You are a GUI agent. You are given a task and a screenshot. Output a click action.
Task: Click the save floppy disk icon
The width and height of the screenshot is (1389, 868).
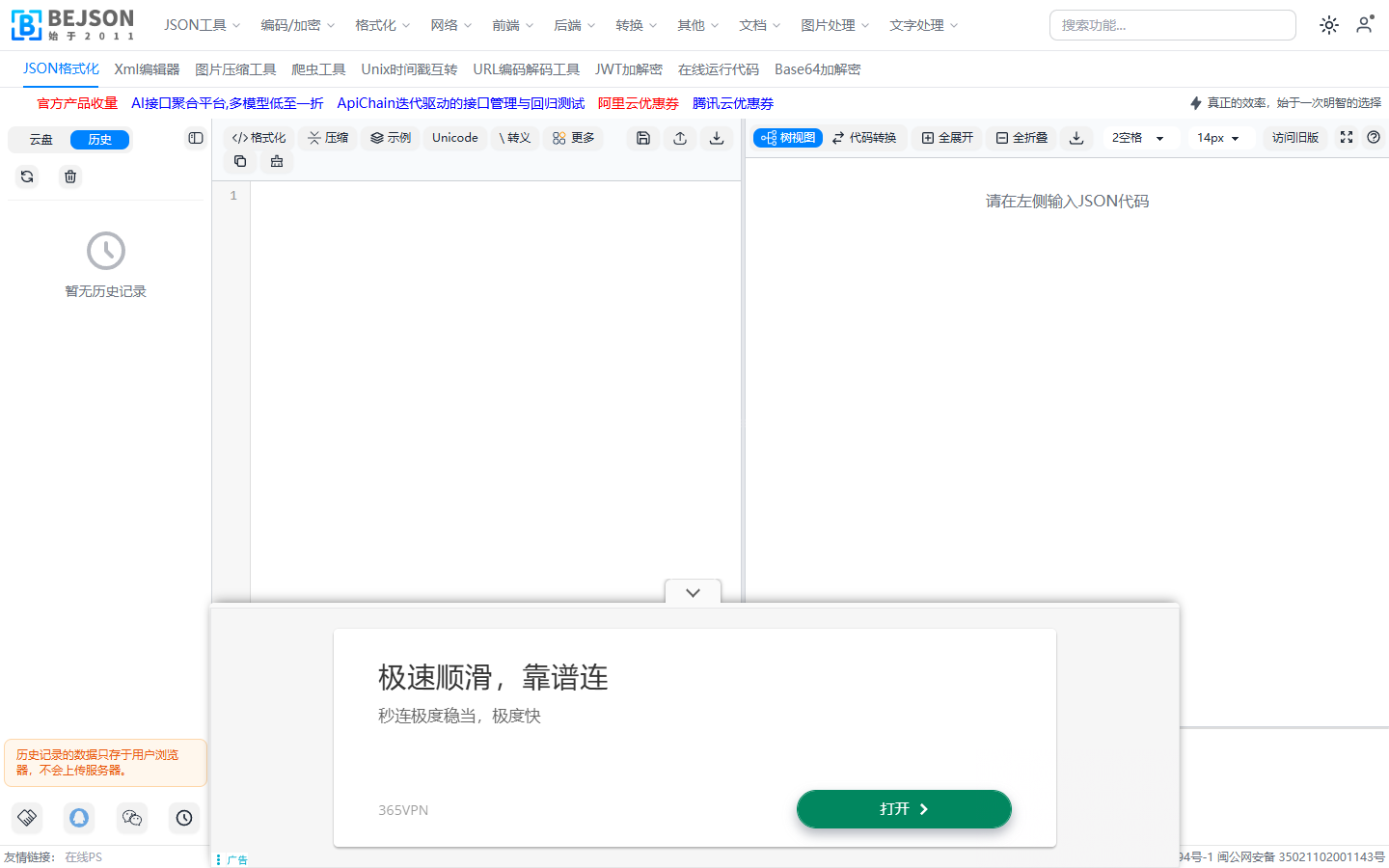[643, 138]
